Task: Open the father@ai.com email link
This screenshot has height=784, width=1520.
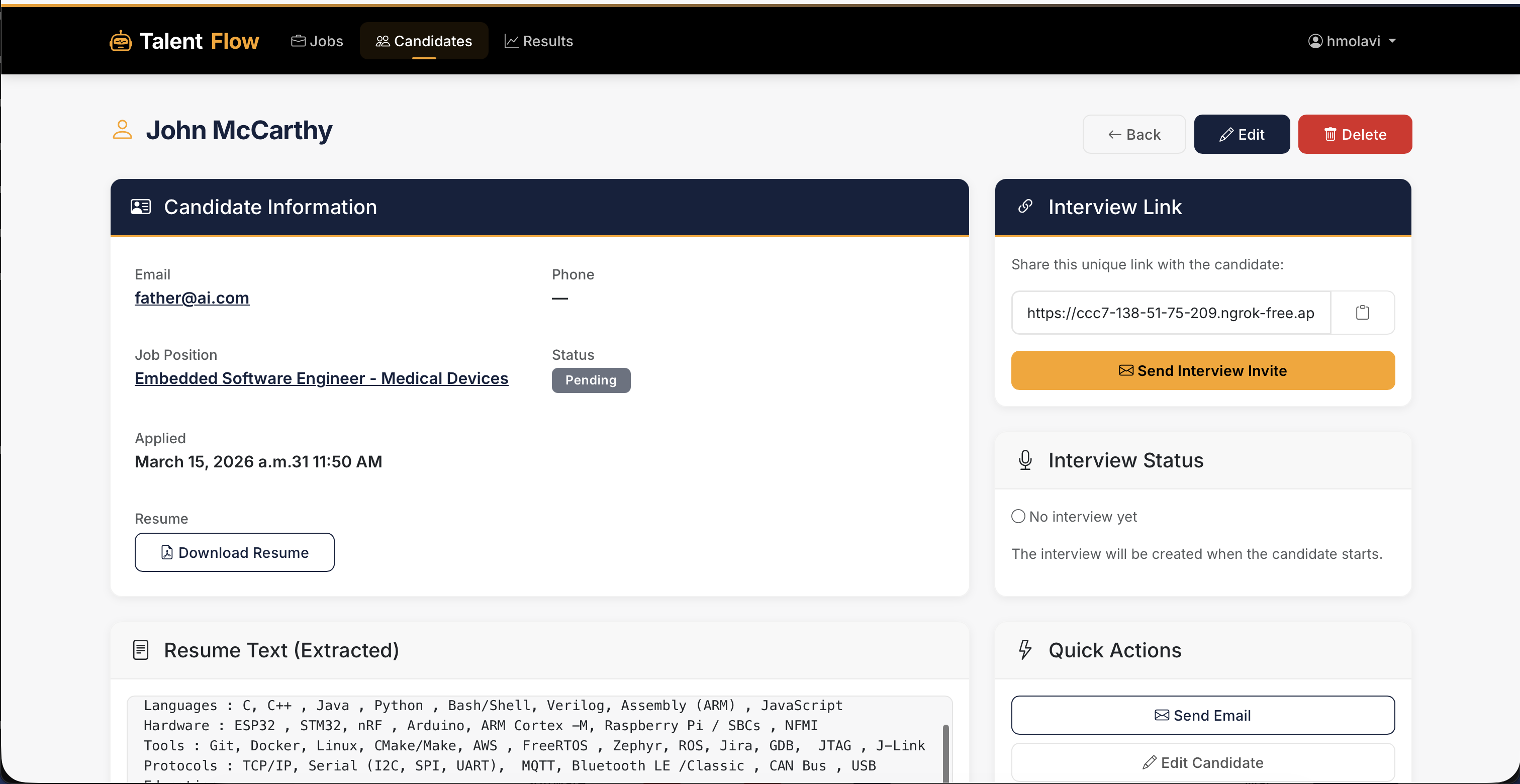Action: point(192,298)
